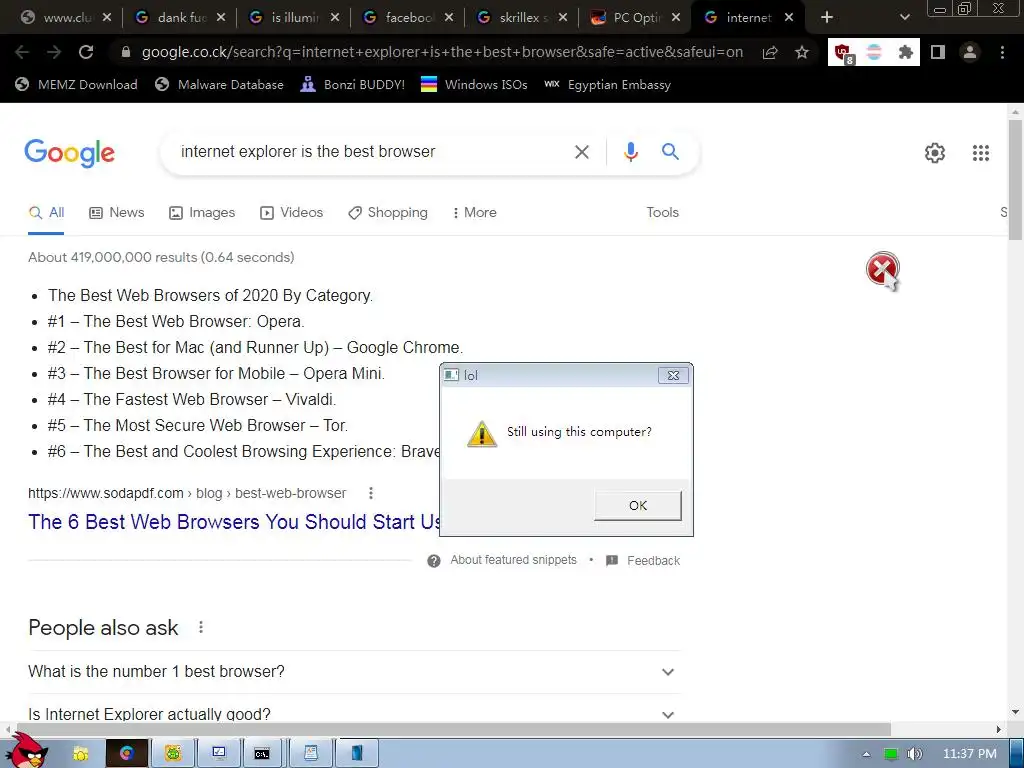The width and height of the screenshot is (1024, 768).
Task: Submit search with the magnifier icon
Action: click(670, 152)
